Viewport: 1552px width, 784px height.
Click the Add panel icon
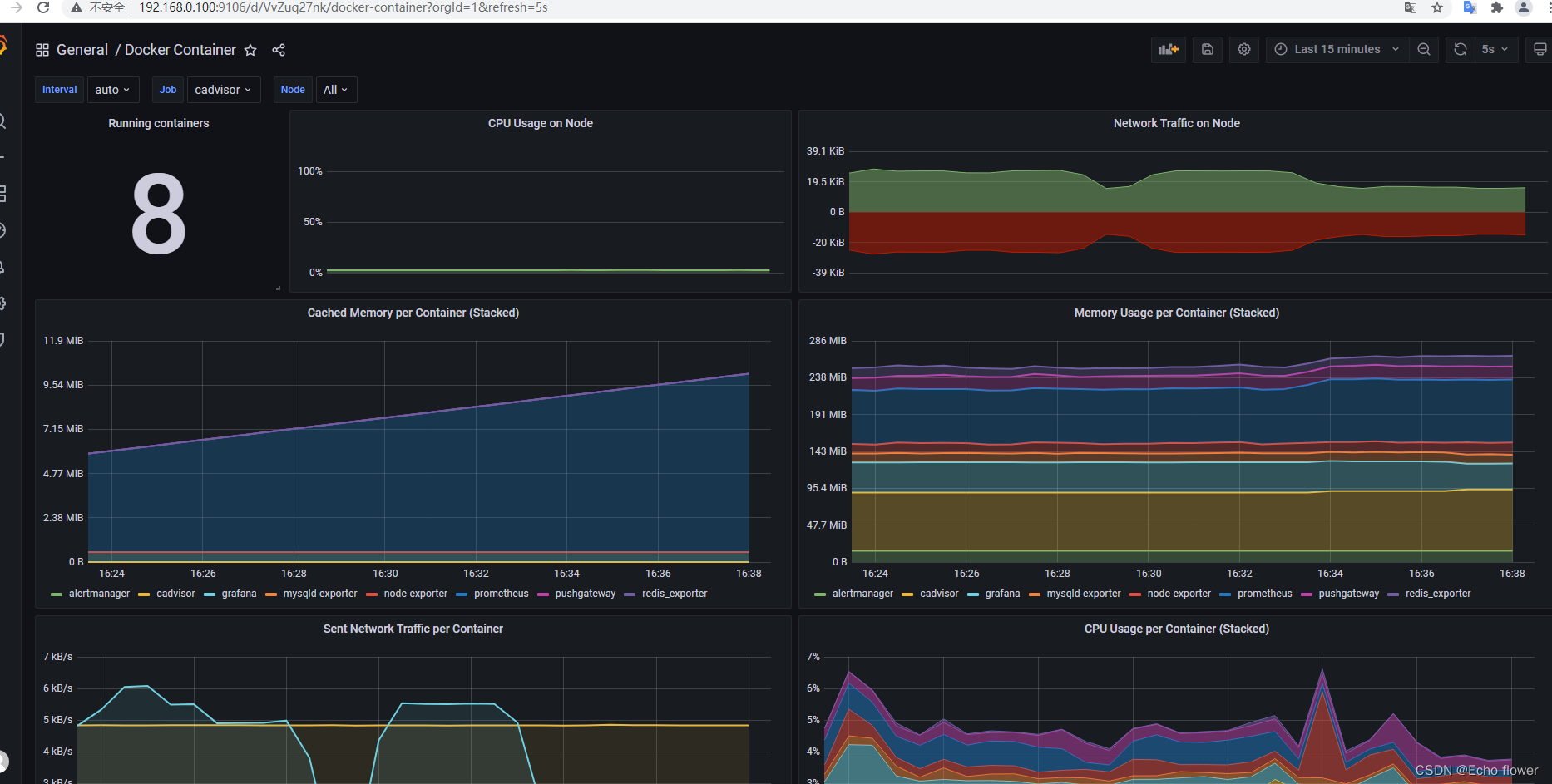[x=1168, y=50]
